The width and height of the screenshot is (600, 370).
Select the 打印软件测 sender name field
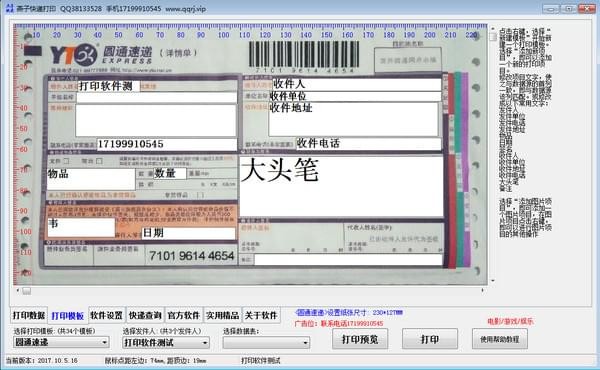click(109, 86)
